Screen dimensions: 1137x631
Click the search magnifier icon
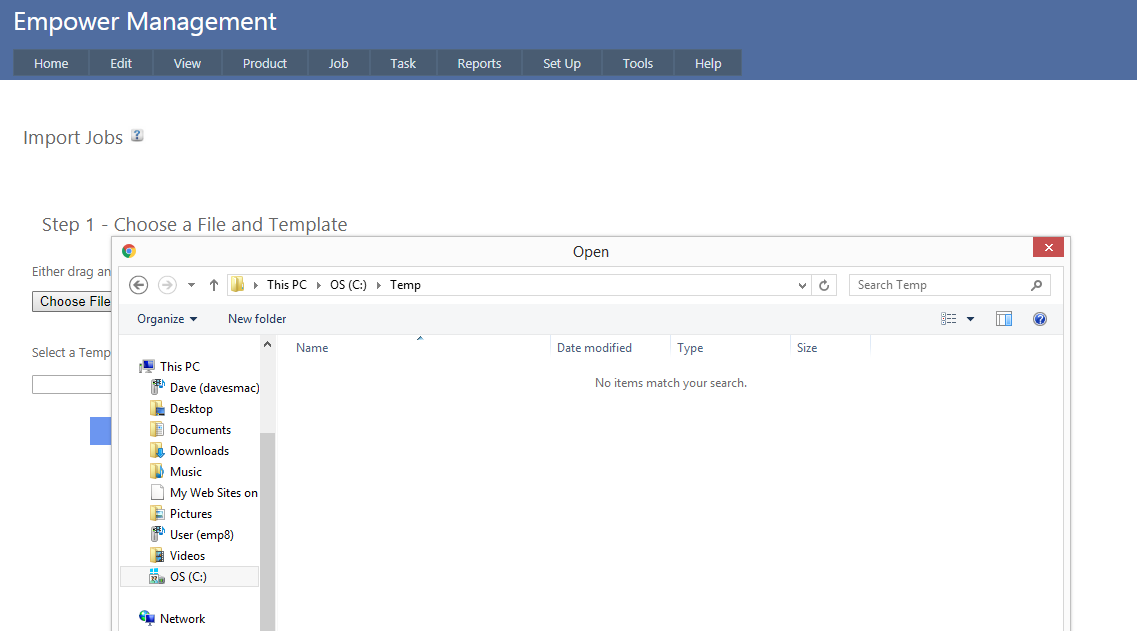point(1037,285)
